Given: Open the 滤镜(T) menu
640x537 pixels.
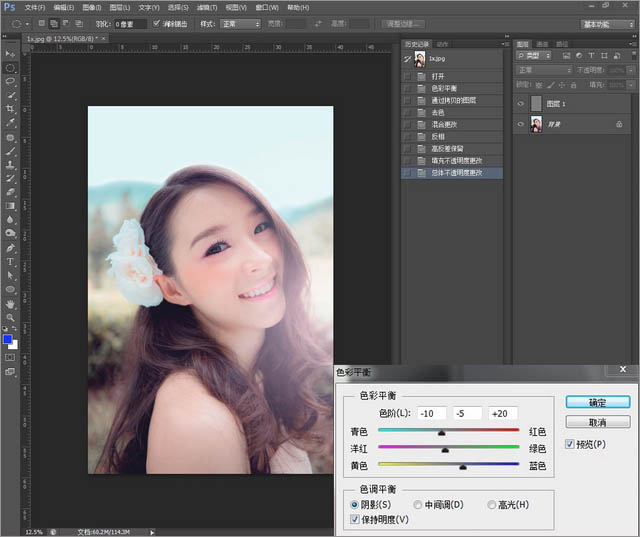Looking at the screenshot, I should click(207, 7).
